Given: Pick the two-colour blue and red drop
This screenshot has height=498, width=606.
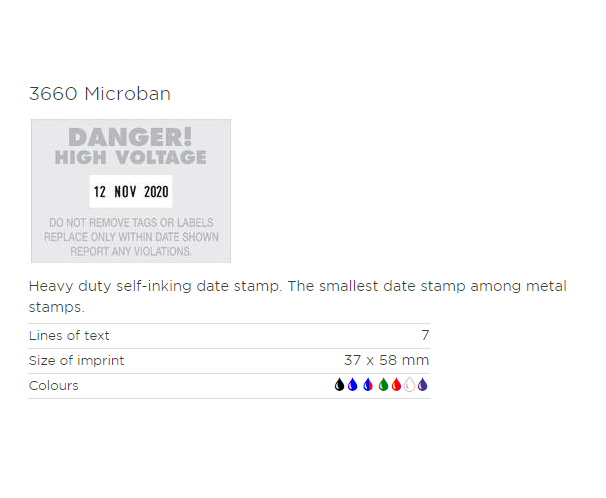Looking at the screenshot, I should 368,385.
